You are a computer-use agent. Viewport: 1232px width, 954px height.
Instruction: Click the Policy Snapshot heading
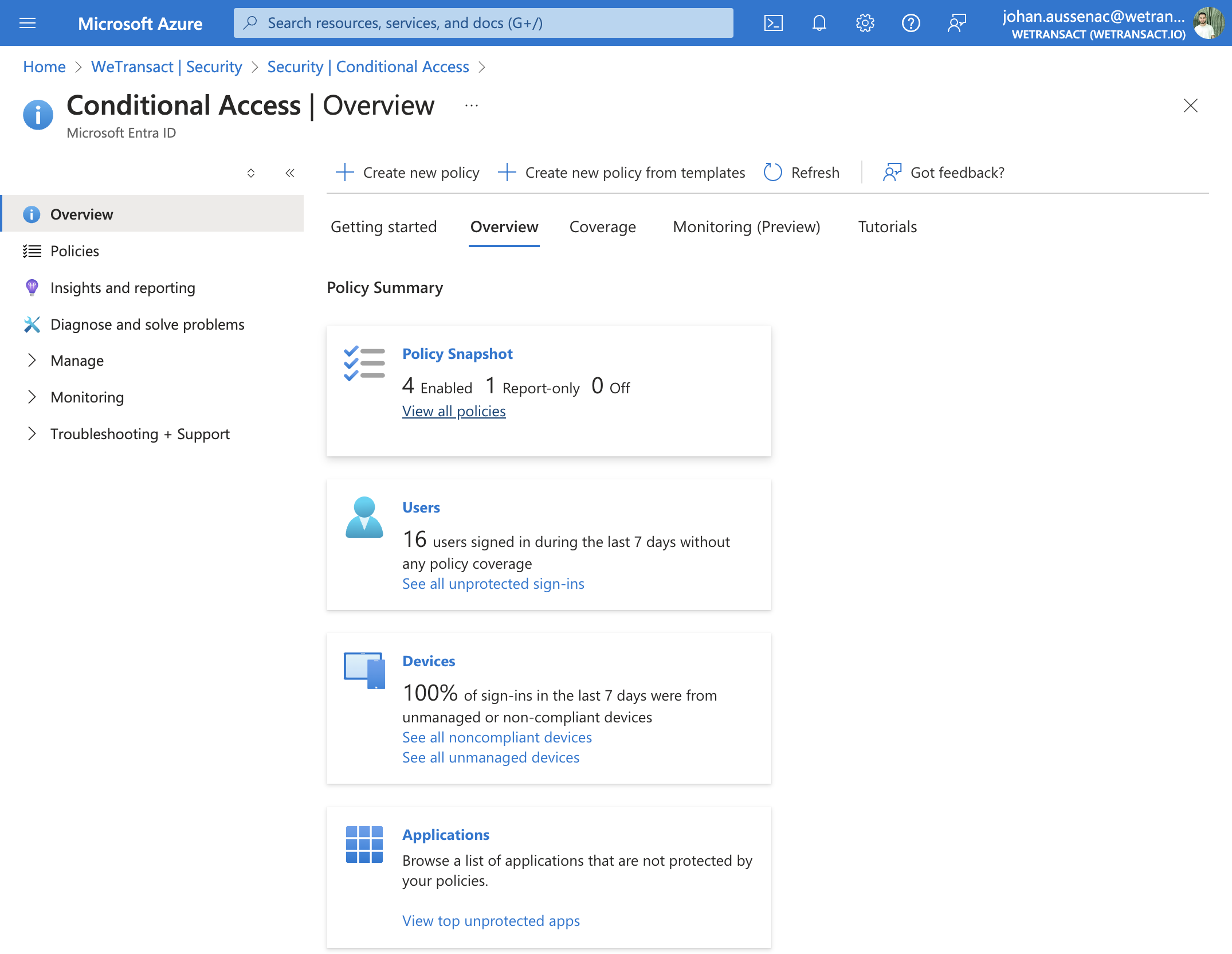[x=457, y=354]
